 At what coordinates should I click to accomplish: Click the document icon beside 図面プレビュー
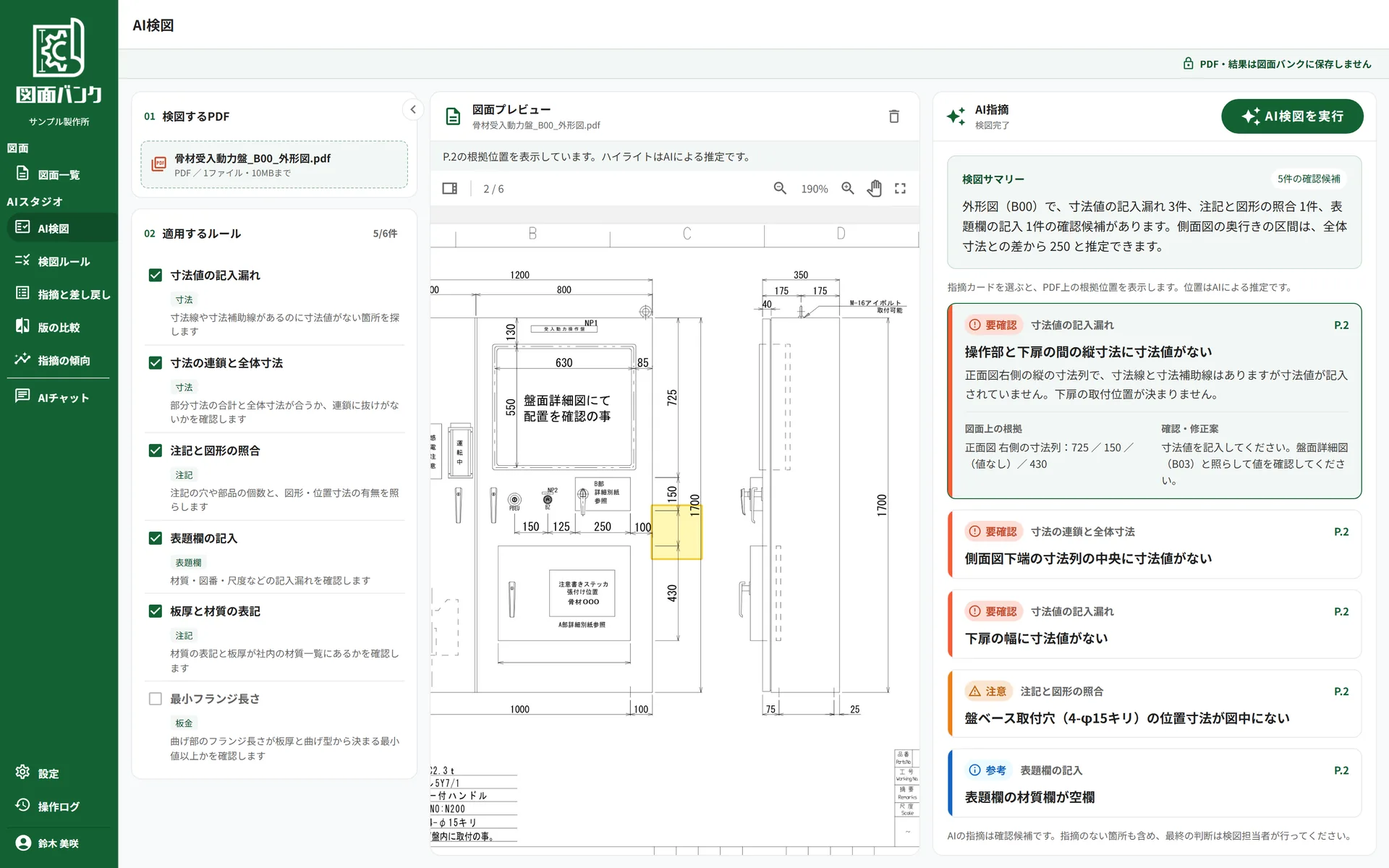coord(453,116)
